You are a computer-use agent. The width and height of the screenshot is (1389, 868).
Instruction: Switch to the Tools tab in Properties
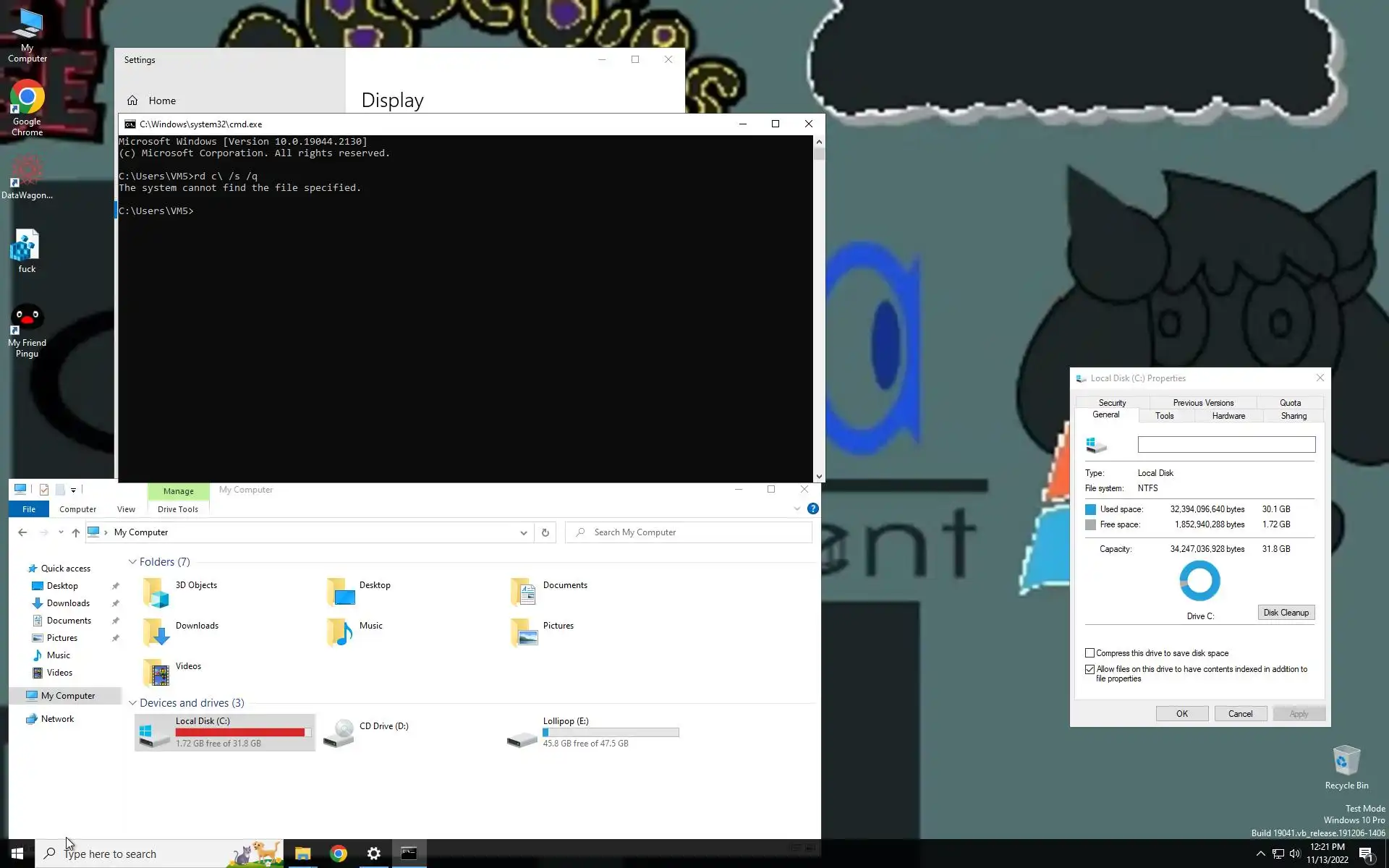pyautogui.click(x=1164, y=416)
